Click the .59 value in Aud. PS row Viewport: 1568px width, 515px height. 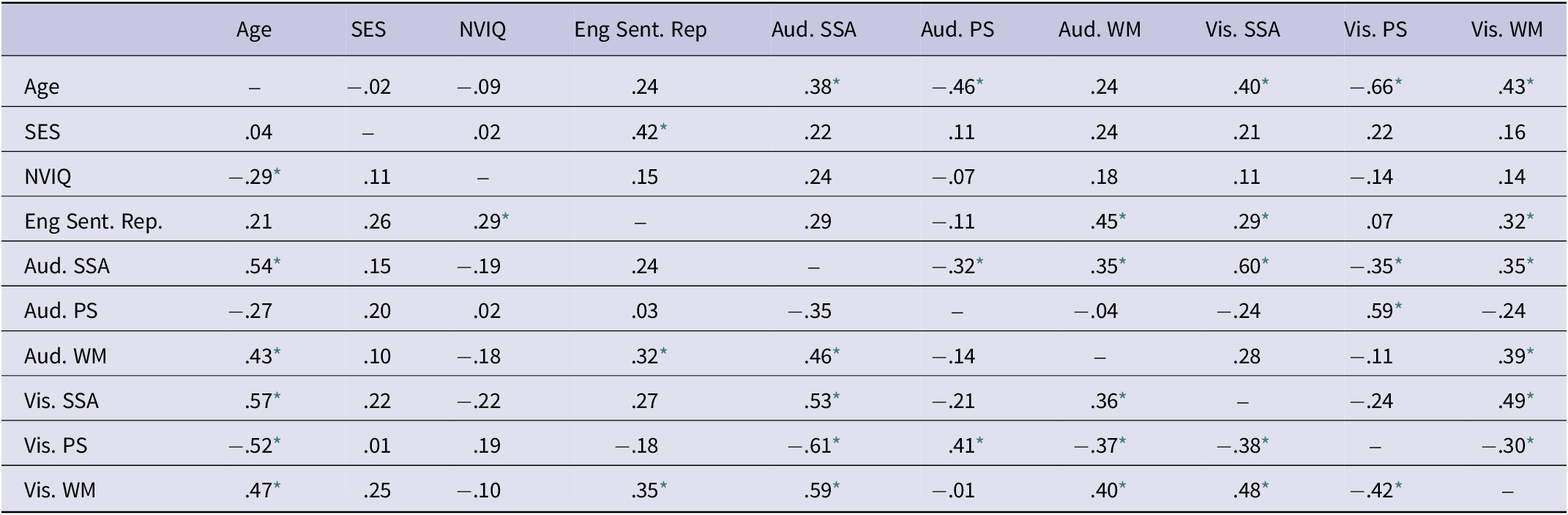coord(1384,311)
